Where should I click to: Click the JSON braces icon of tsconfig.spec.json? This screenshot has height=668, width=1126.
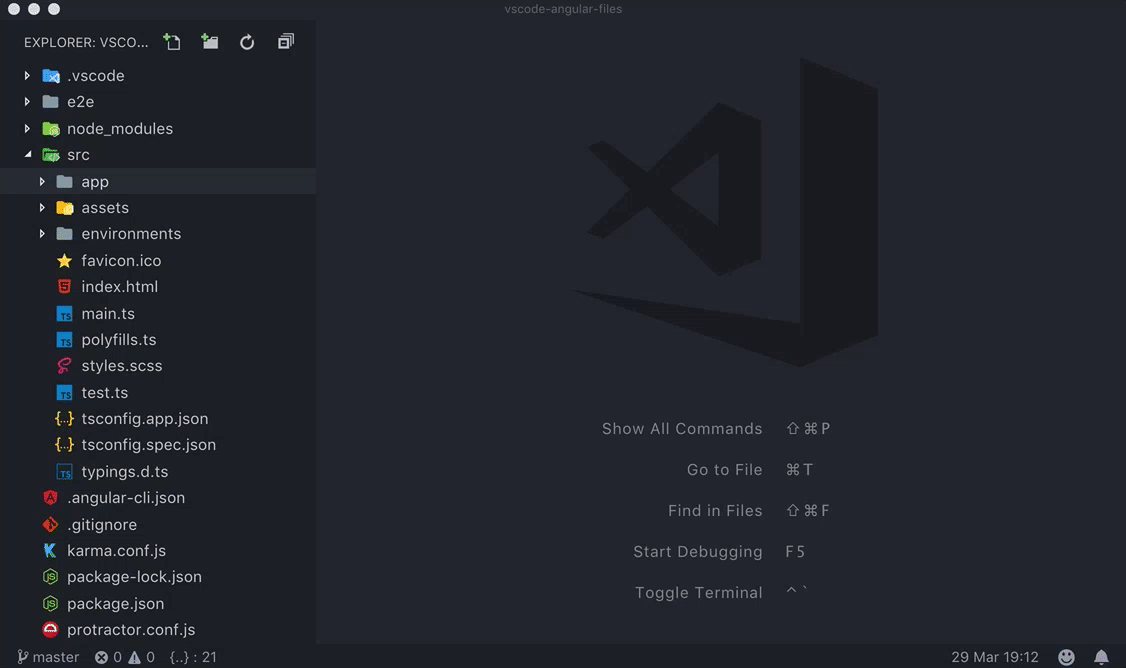[65, 445]
